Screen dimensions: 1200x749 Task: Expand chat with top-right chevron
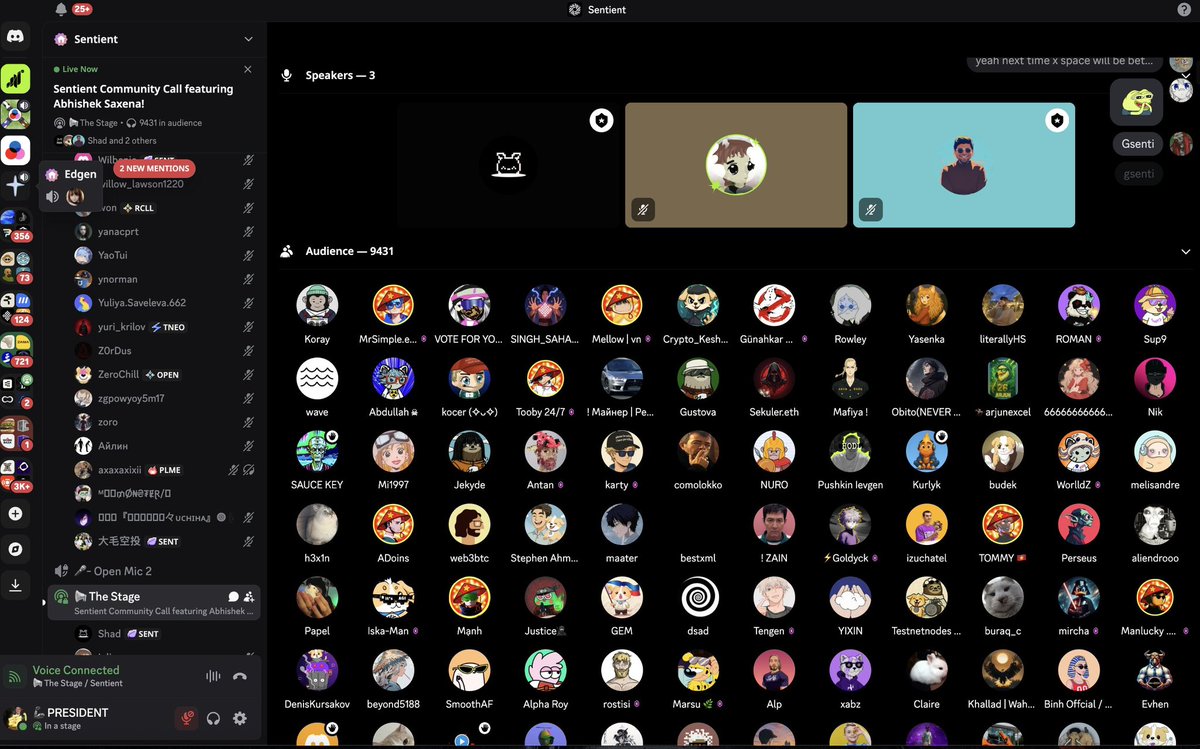click(x=1186, y=75)
